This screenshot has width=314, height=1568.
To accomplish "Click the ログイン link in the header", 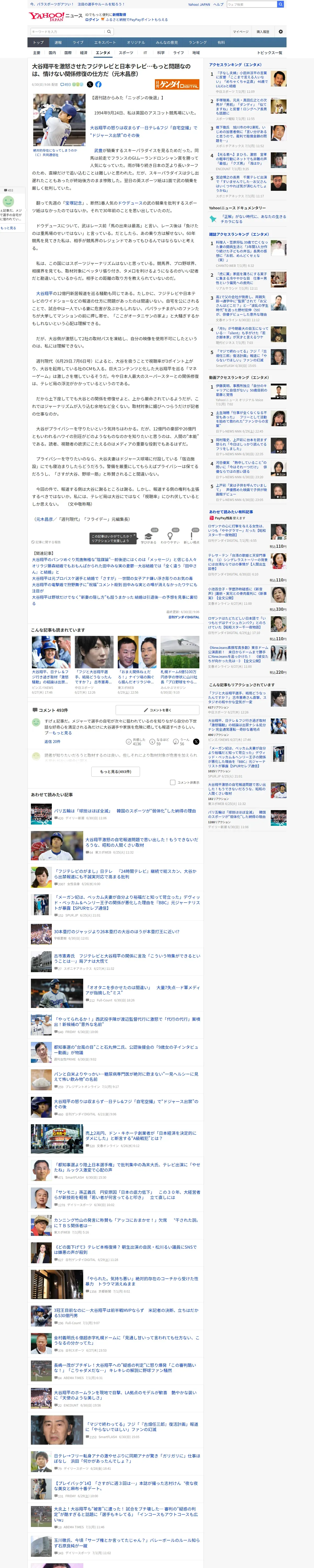I will 92,20.
